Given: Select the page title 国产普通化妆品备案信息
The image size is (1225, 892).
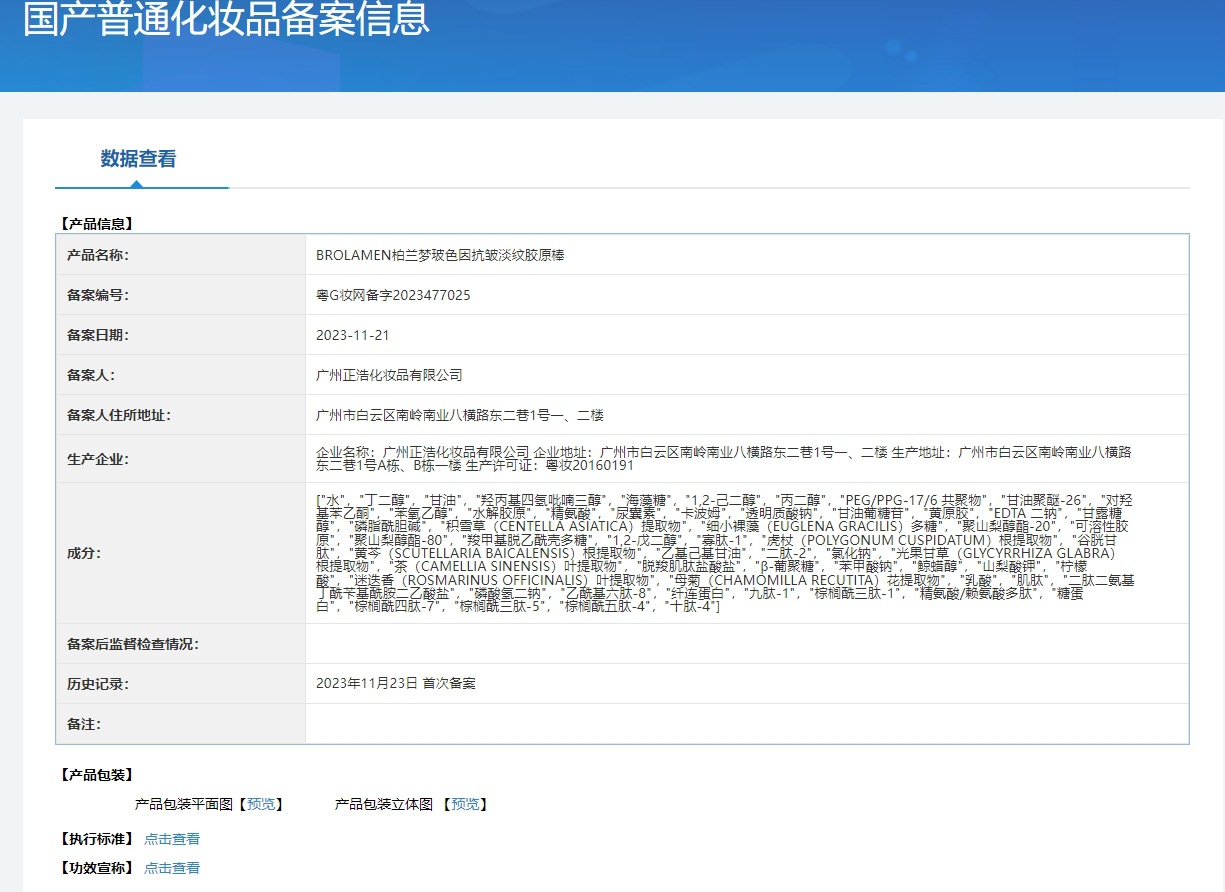Looking at the screenshot, I should point(226,19).
